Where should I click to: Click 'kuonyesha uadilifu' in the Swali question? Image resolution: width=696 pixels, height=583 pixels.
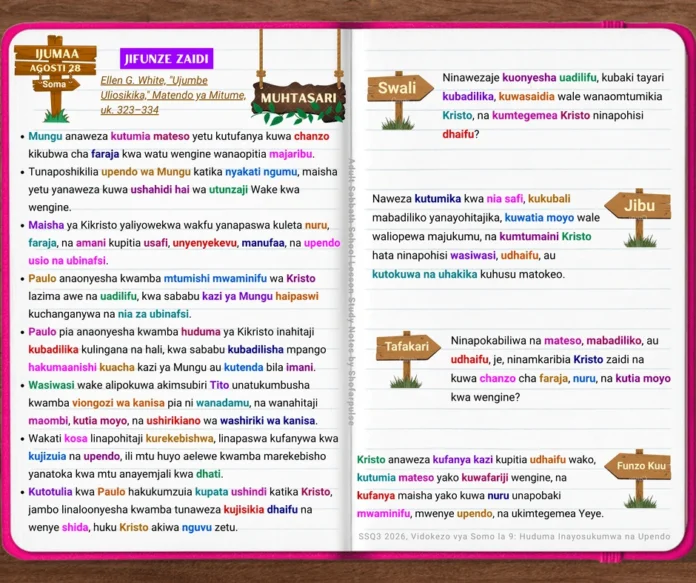pyautogui.click(x=549, y=78)
